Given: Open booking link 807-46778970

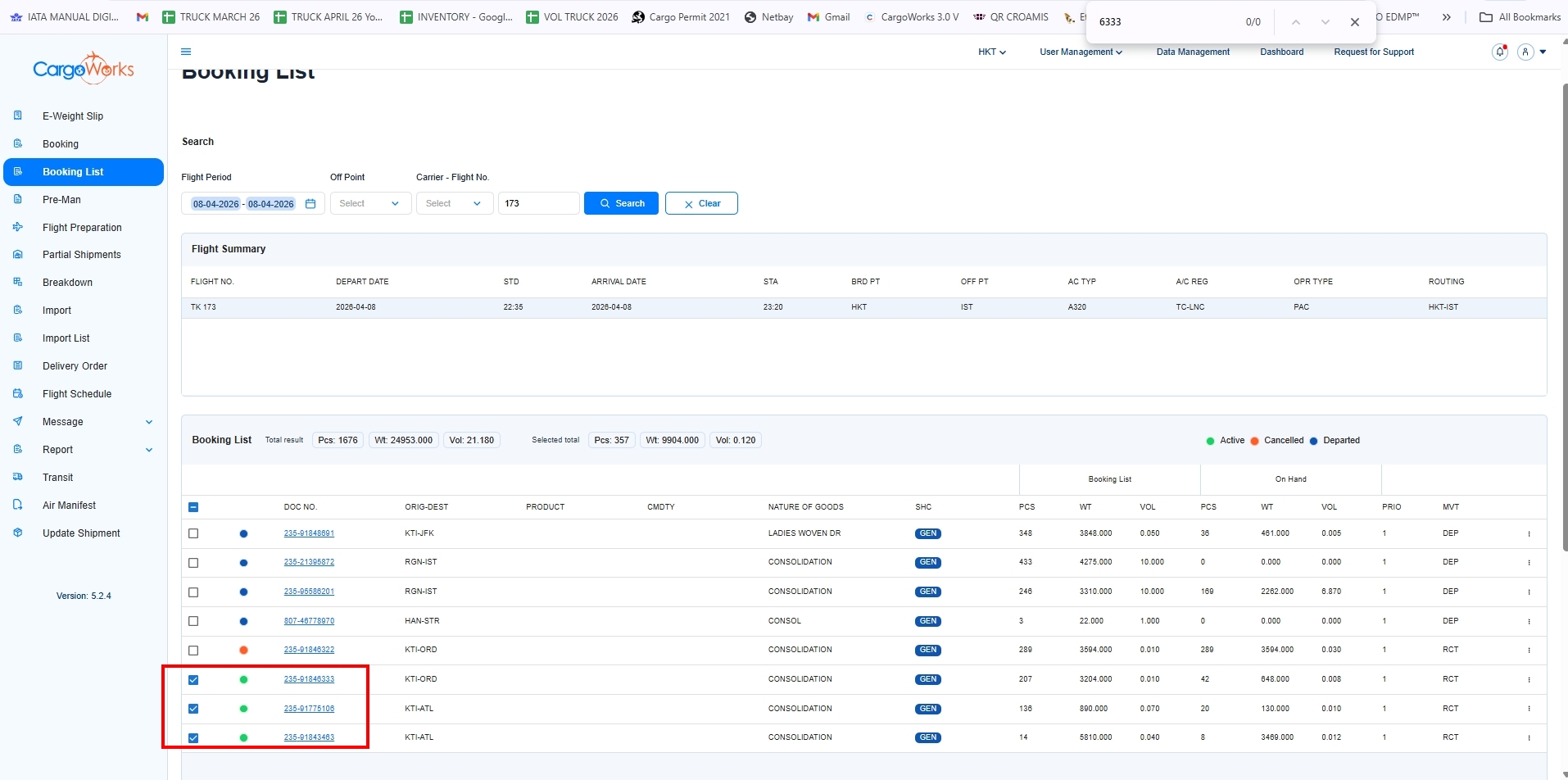Looking at the screenshot, I should coord(309,621).
